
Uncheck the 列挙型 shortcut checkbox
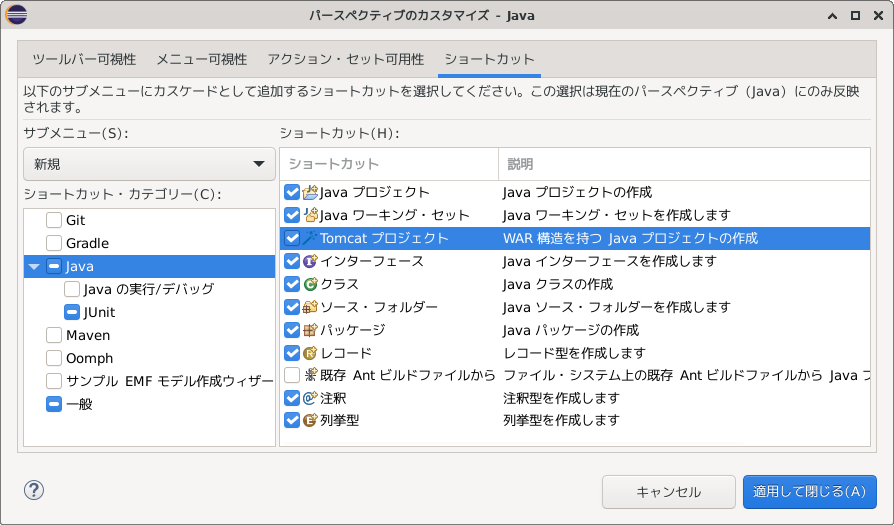[292, 420]
